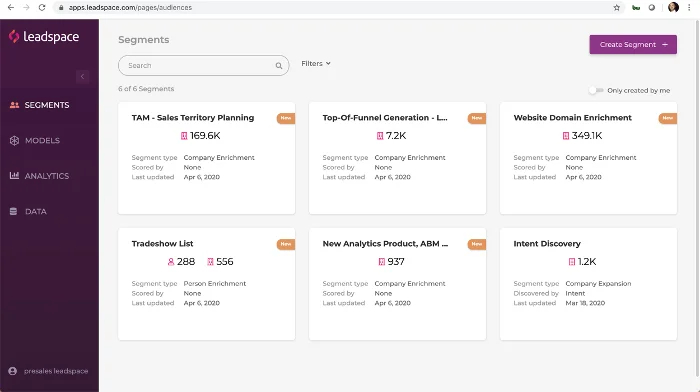
Task: Toggle the Only created by me switch
Action: 596,90
